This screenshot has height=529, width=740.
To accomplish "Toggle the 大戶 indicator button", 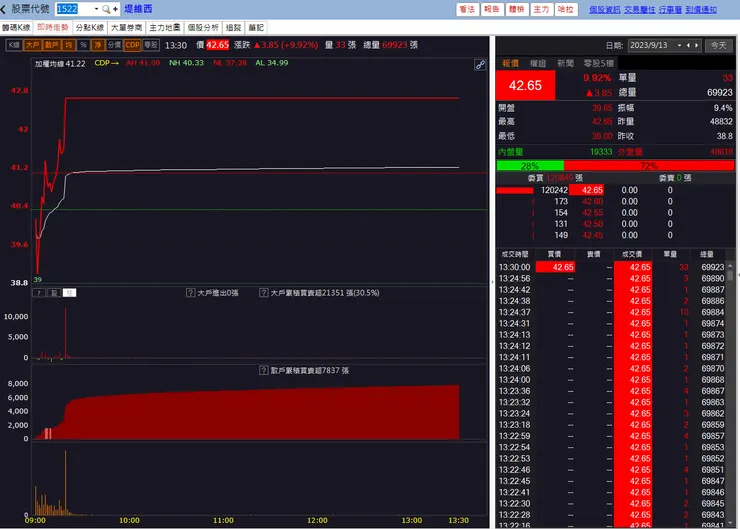I will (x=32, y=45).
